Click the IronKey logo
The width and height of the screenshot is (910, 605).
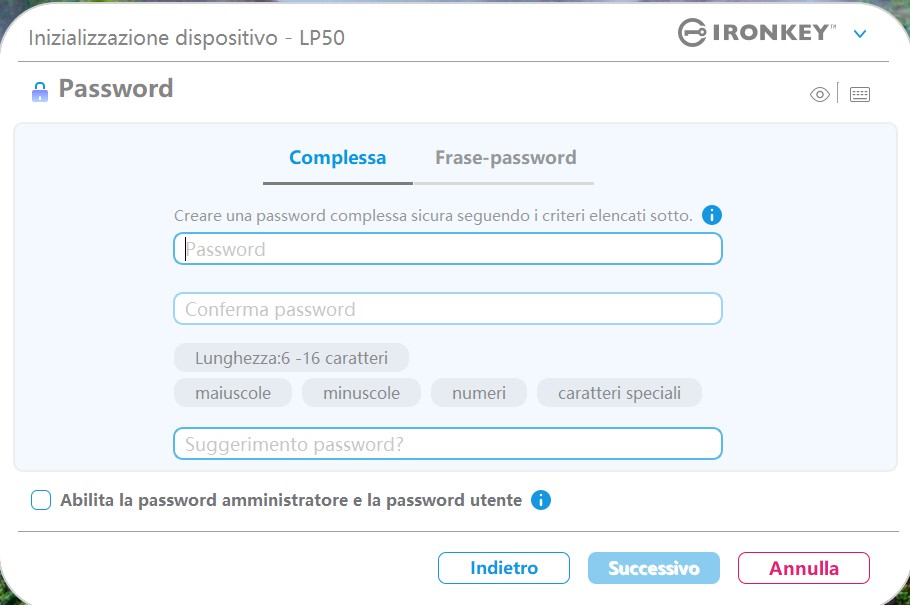click(757, 33)
